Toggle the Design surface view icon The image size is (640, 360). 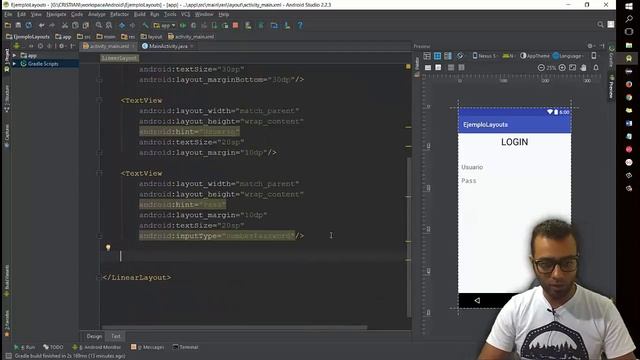[427, 56]
